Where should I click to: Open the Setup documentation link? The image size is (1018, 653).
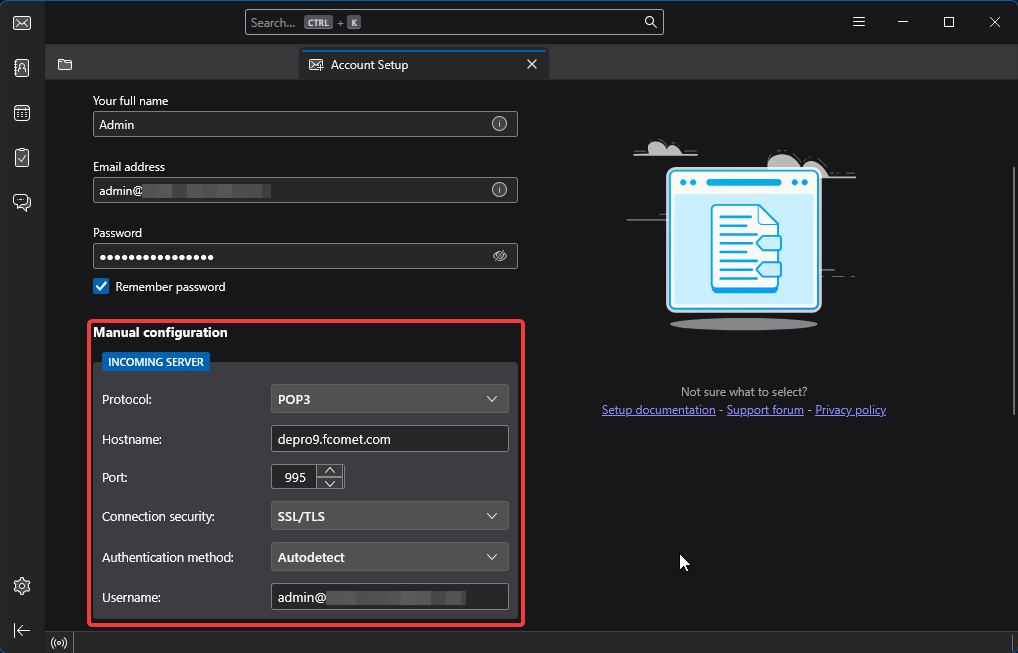(x=658, y=410)
